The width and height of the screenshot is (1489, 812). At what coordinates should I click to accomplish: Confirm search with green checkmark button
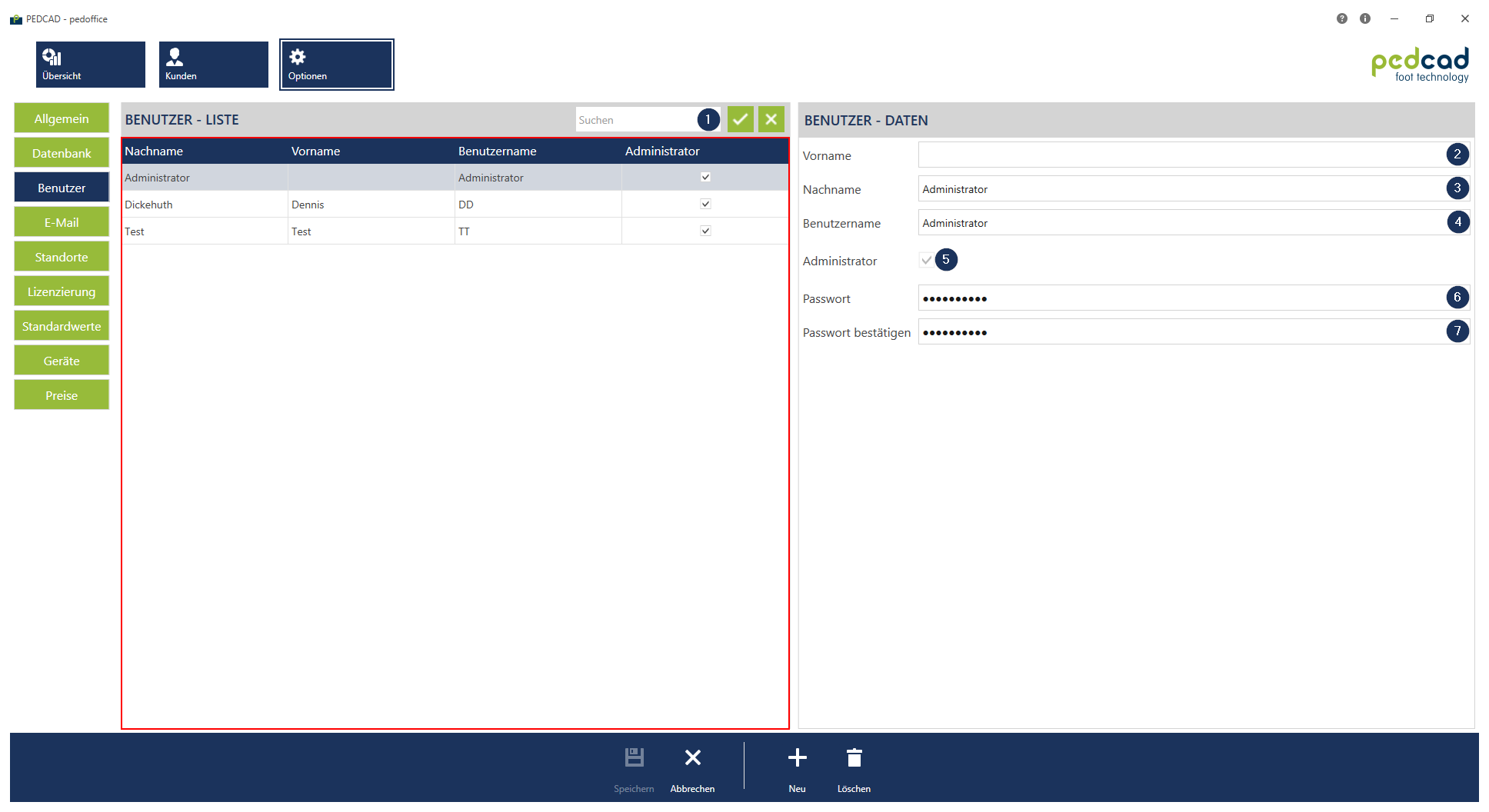[x=740, y=119]
